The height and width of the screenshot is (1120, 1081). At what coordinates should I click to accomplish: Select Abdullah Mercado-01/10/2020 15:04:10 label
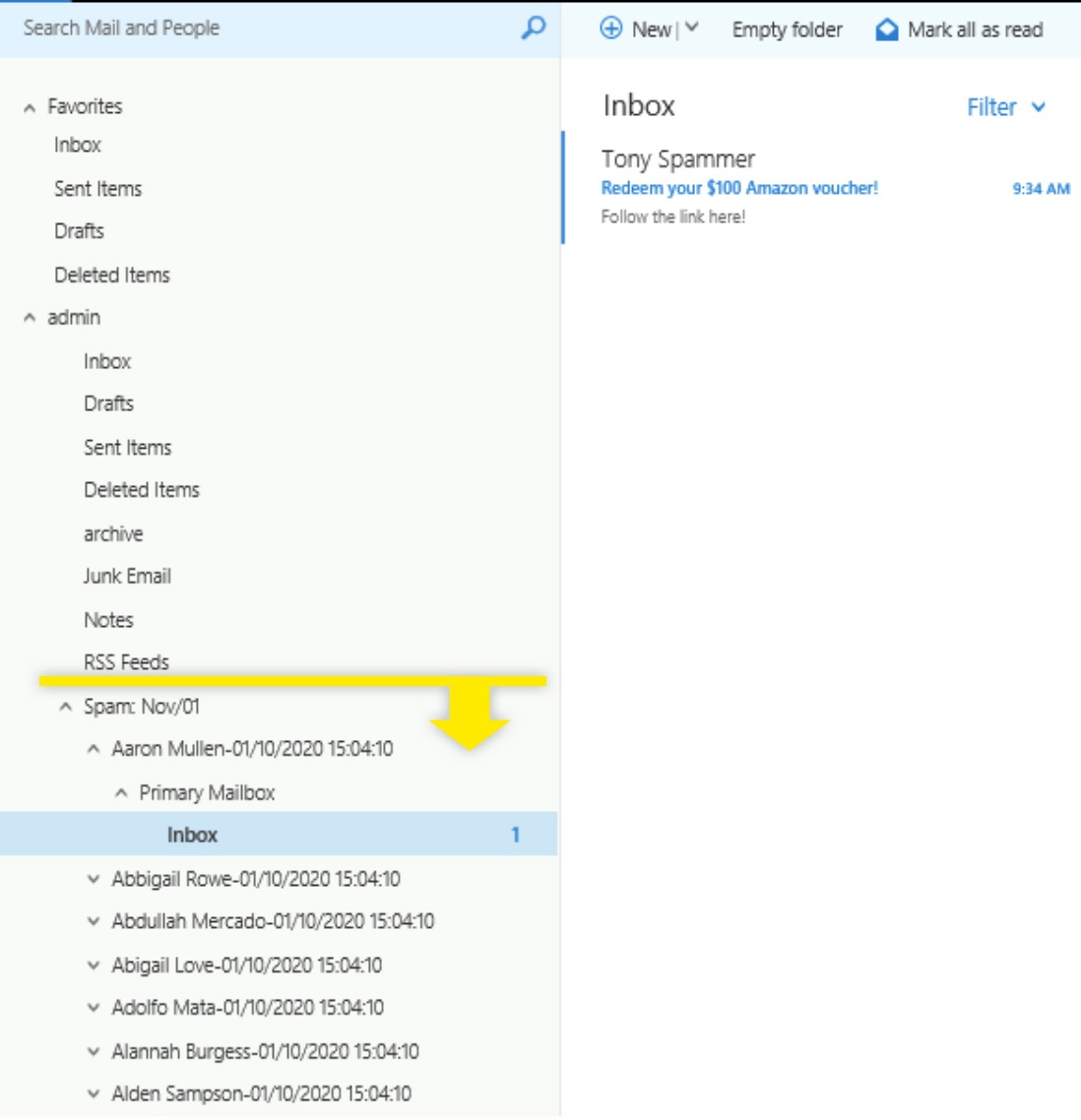pyautogui.click(x=272, y=921)
